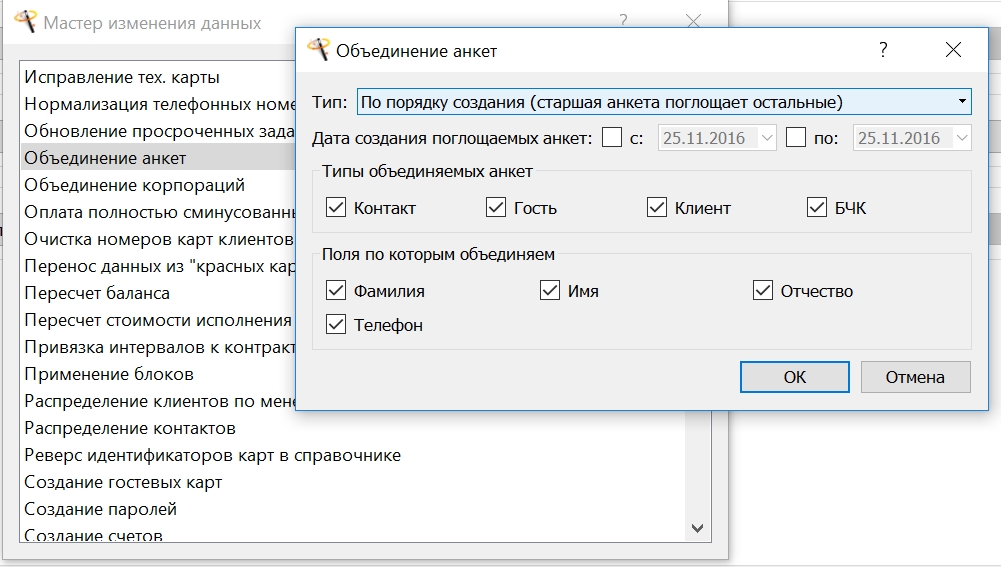Click the help question mark in Объединение анкет
Viewport: 1001px width, 567px height.
click(883, 50)
